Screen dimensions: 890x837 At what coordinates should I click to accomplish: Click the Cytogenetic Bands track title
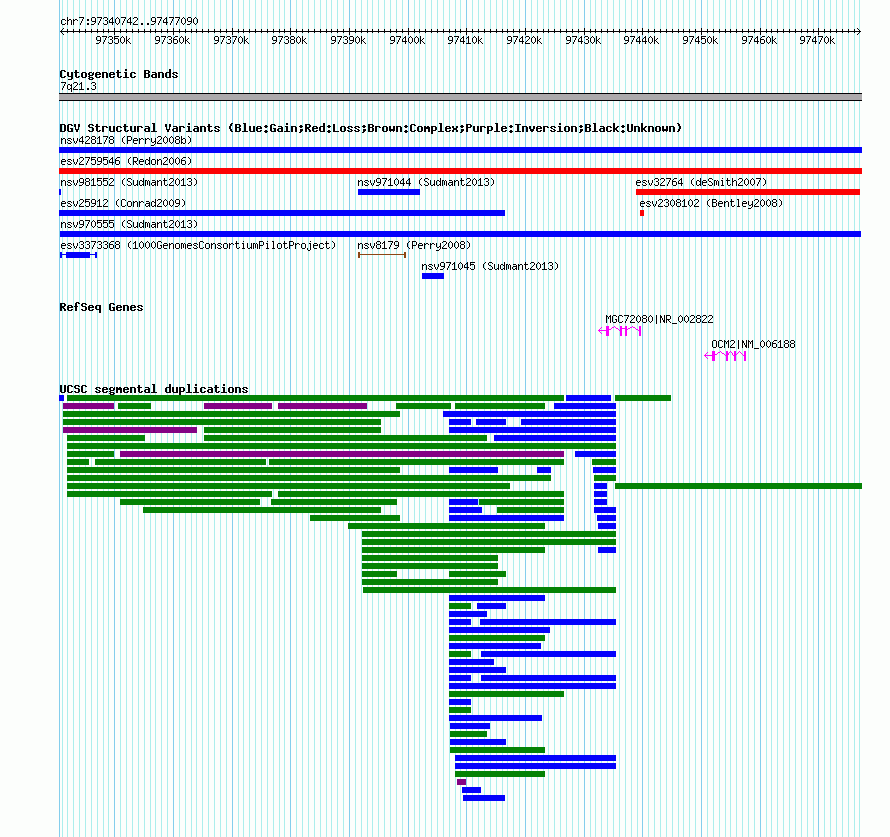119,74
